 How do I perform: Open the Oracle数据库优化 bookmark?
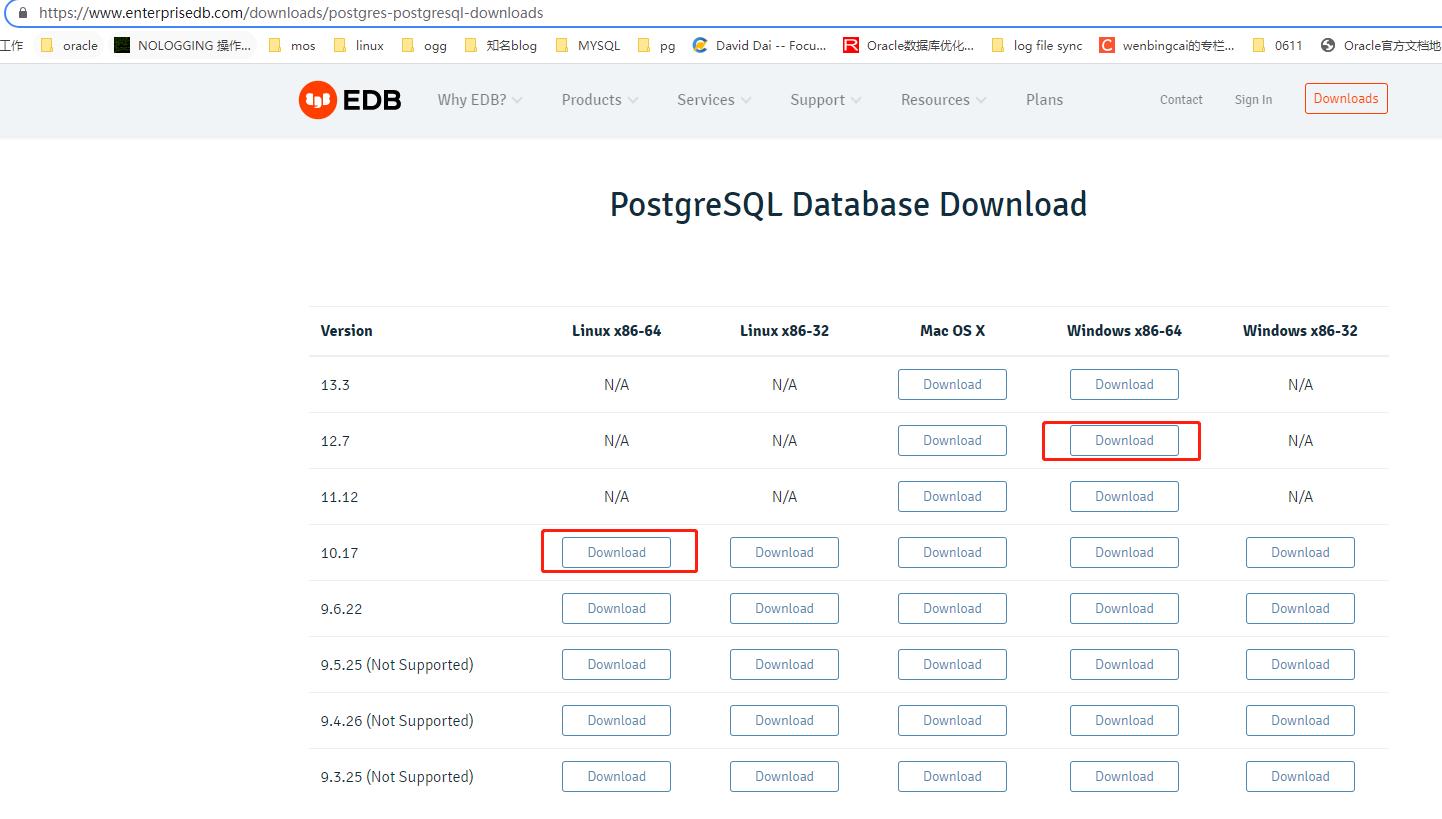tap(909, 45)
